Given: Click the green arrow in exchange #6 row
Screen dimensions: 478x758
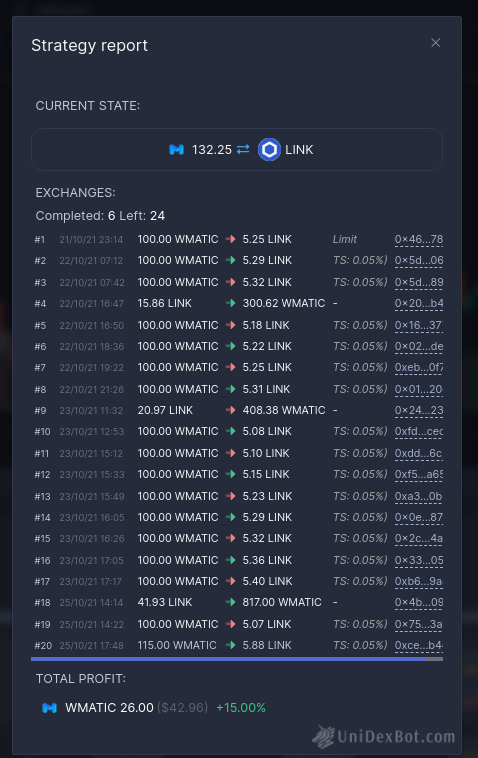Looking at the screenshot, I should (231, 346).
